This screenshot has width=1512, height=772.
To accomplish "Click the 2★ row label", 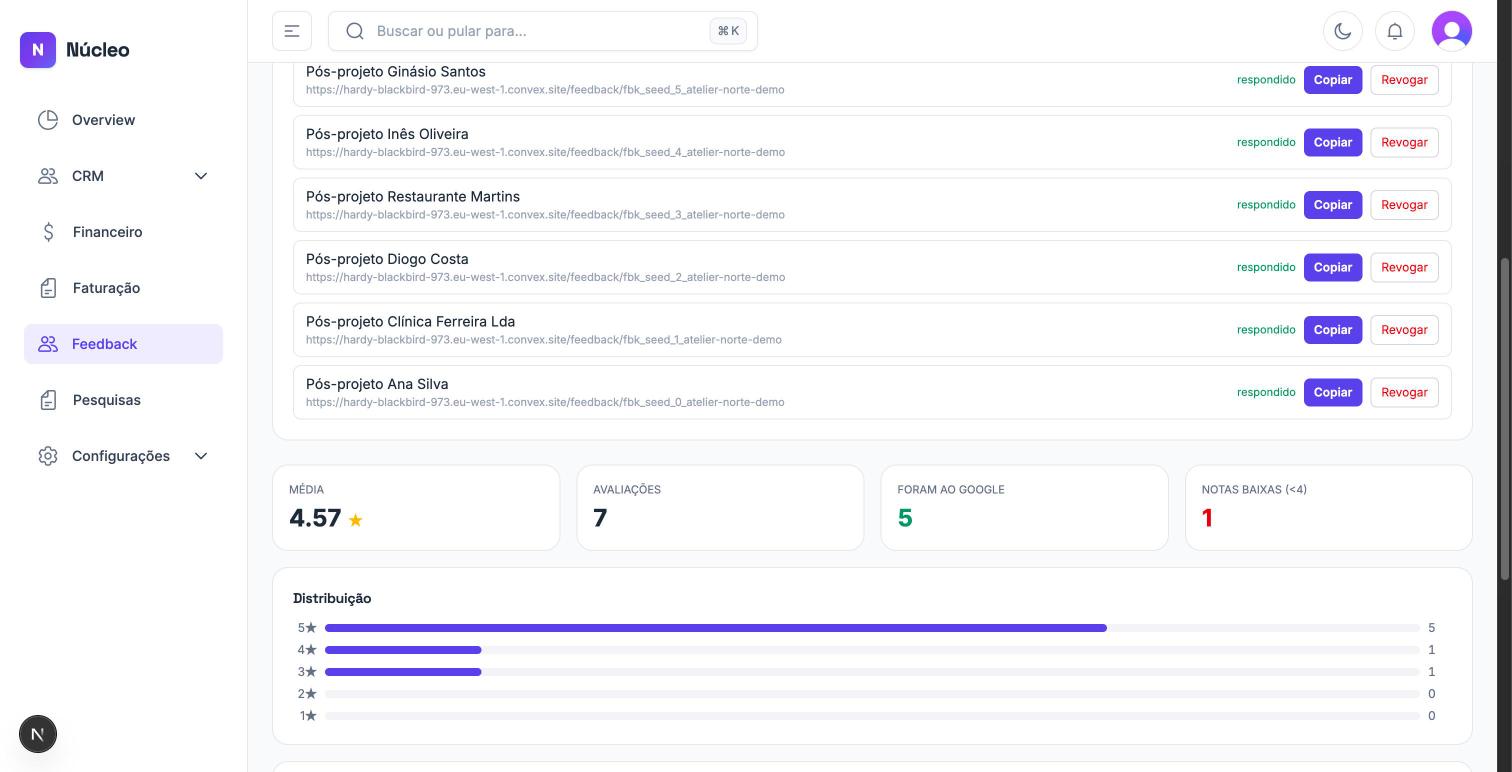I will click(307, 694).
